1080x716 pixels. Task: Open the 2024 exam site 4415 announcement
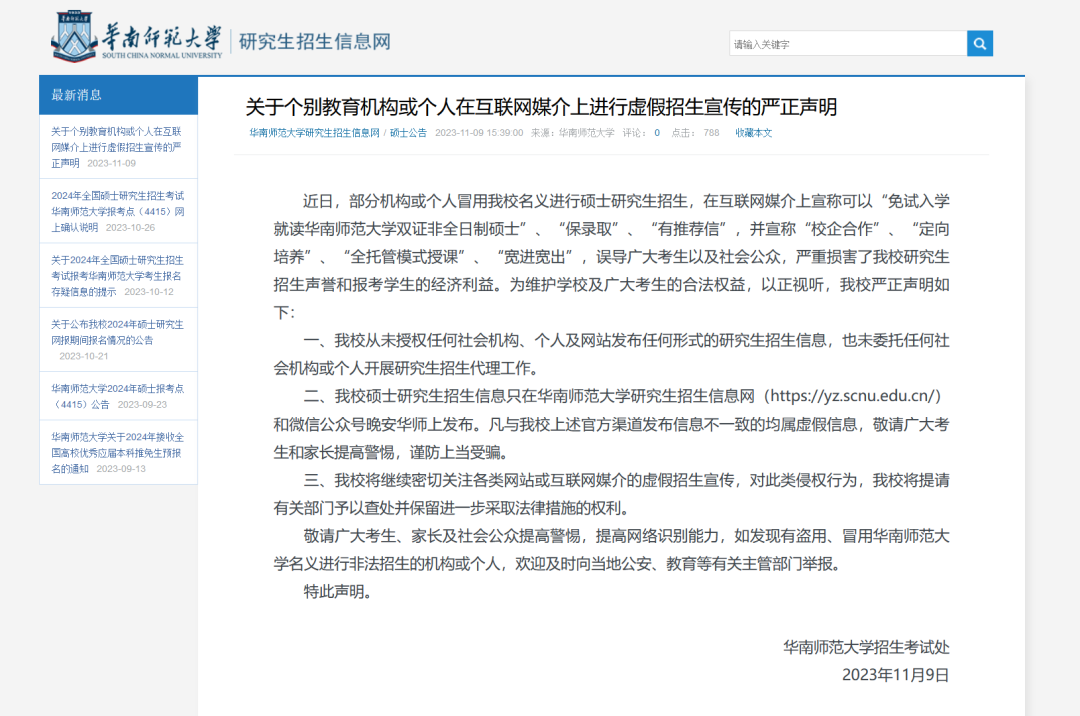pyautogui.click(x=117, y=396)
